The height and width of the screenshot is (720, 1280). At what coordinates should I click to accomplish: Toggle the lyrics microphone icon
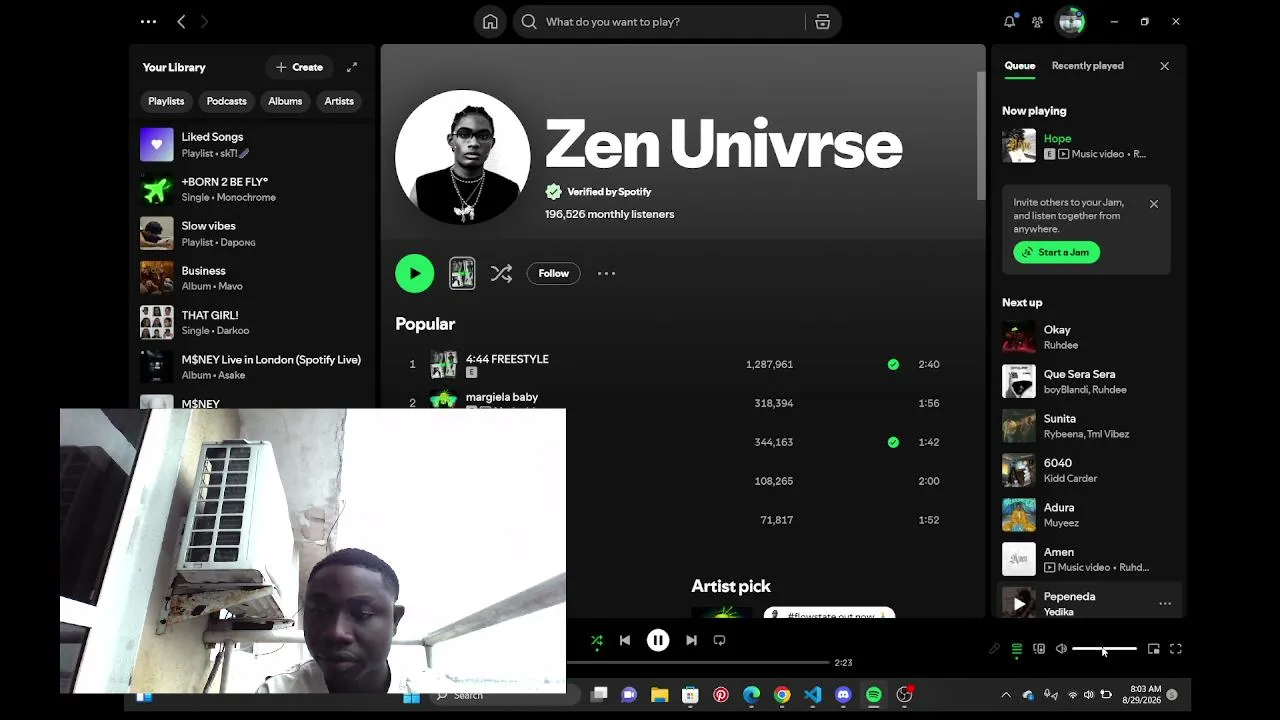coord(994,649)
